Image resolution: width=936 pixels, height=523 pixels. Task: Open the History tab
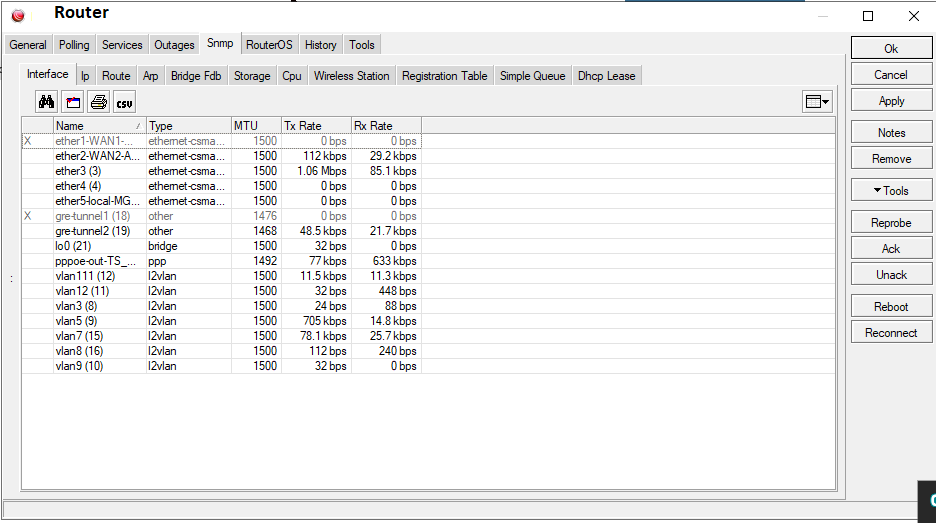pos(321,45)
